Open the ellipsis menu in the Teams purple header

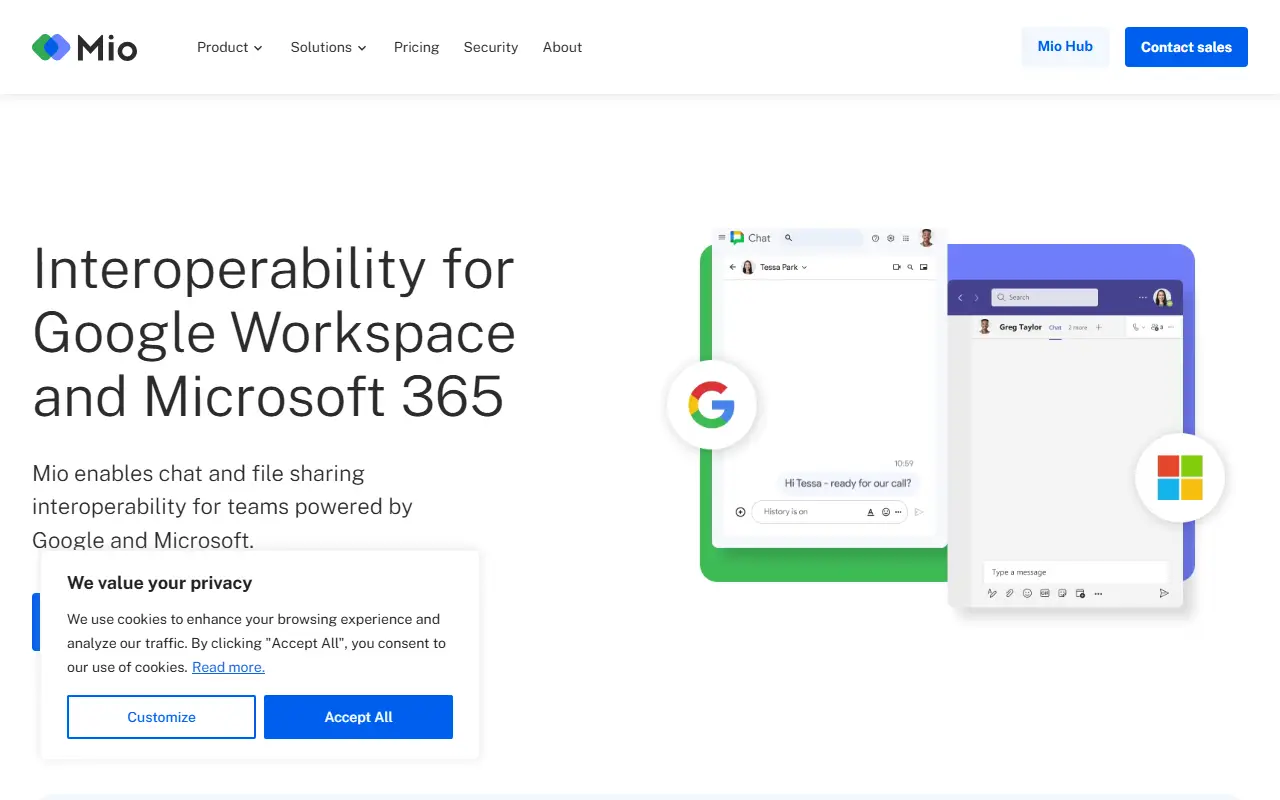1143,297
